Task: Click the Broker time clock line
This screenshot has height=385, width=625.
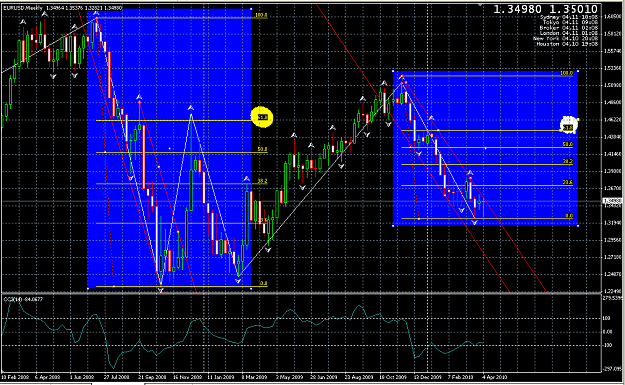Action: (569, 28)
